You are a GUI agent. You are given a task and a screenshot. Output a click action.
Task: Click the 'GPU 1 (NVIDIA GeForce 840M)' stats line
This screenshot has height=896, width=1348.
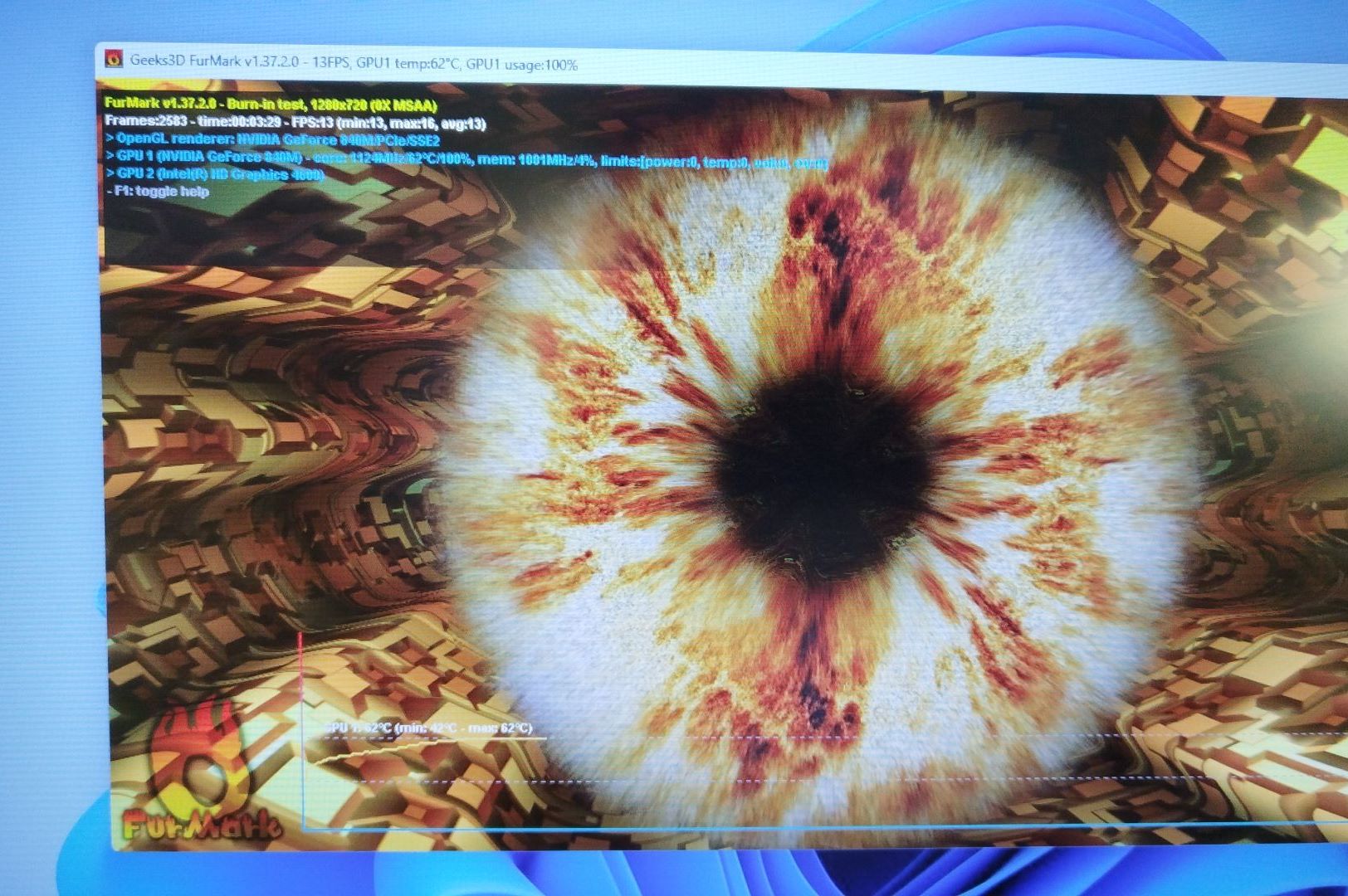click(x=466, y=158)
